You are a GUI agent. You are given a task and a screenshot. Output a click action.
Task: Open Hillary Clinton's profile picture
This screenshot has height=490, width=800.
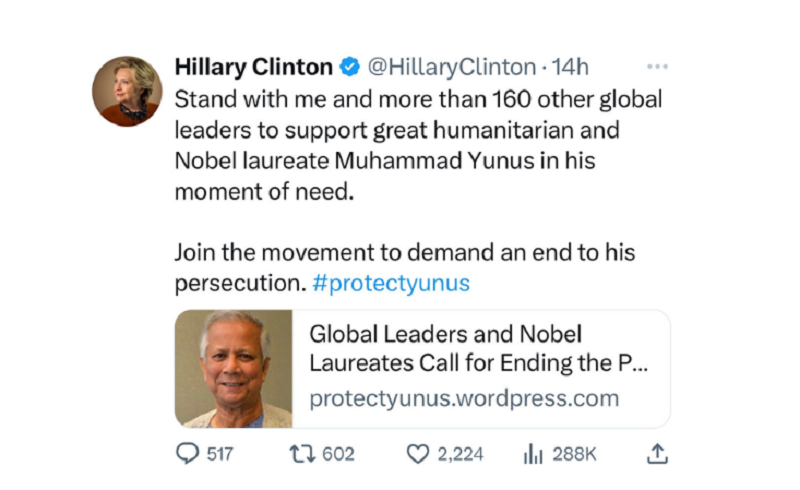pos(127,90)
